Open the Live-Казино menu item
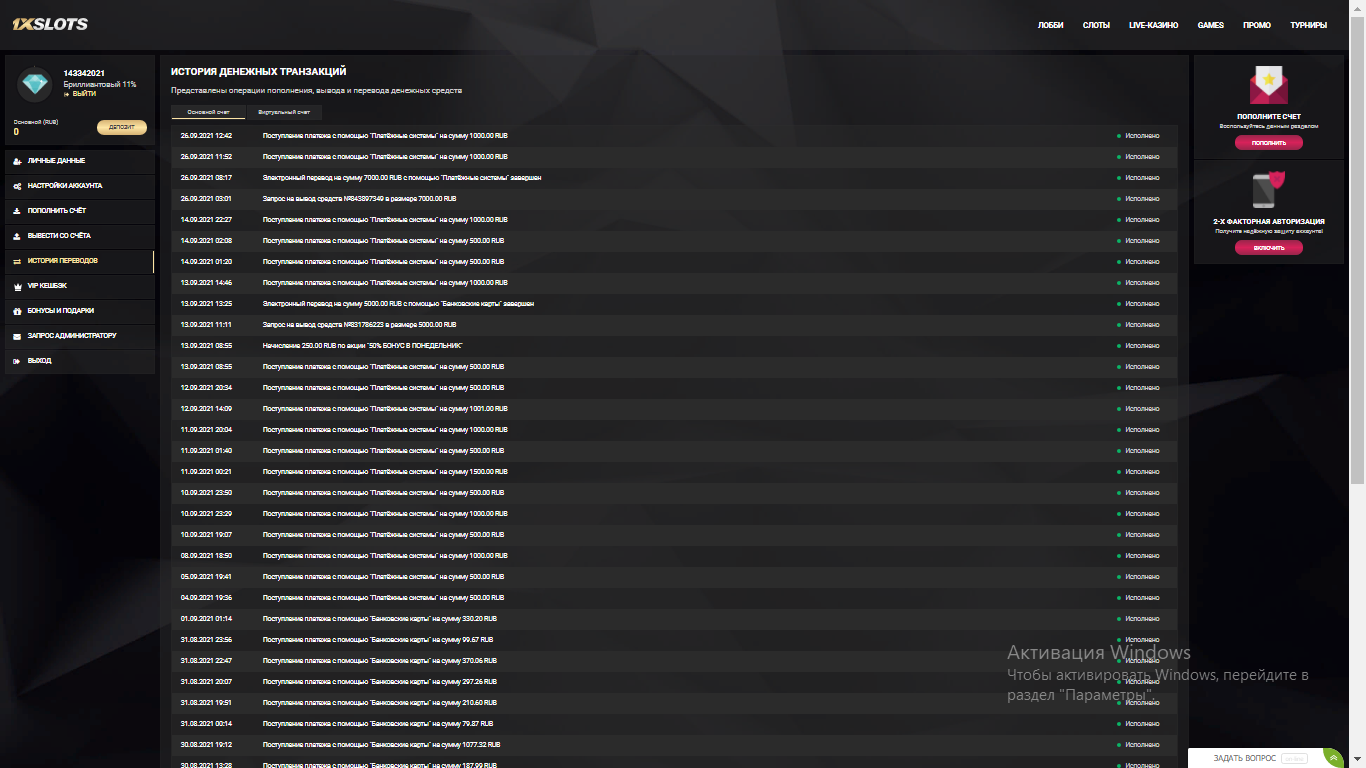 (1153, 25)
